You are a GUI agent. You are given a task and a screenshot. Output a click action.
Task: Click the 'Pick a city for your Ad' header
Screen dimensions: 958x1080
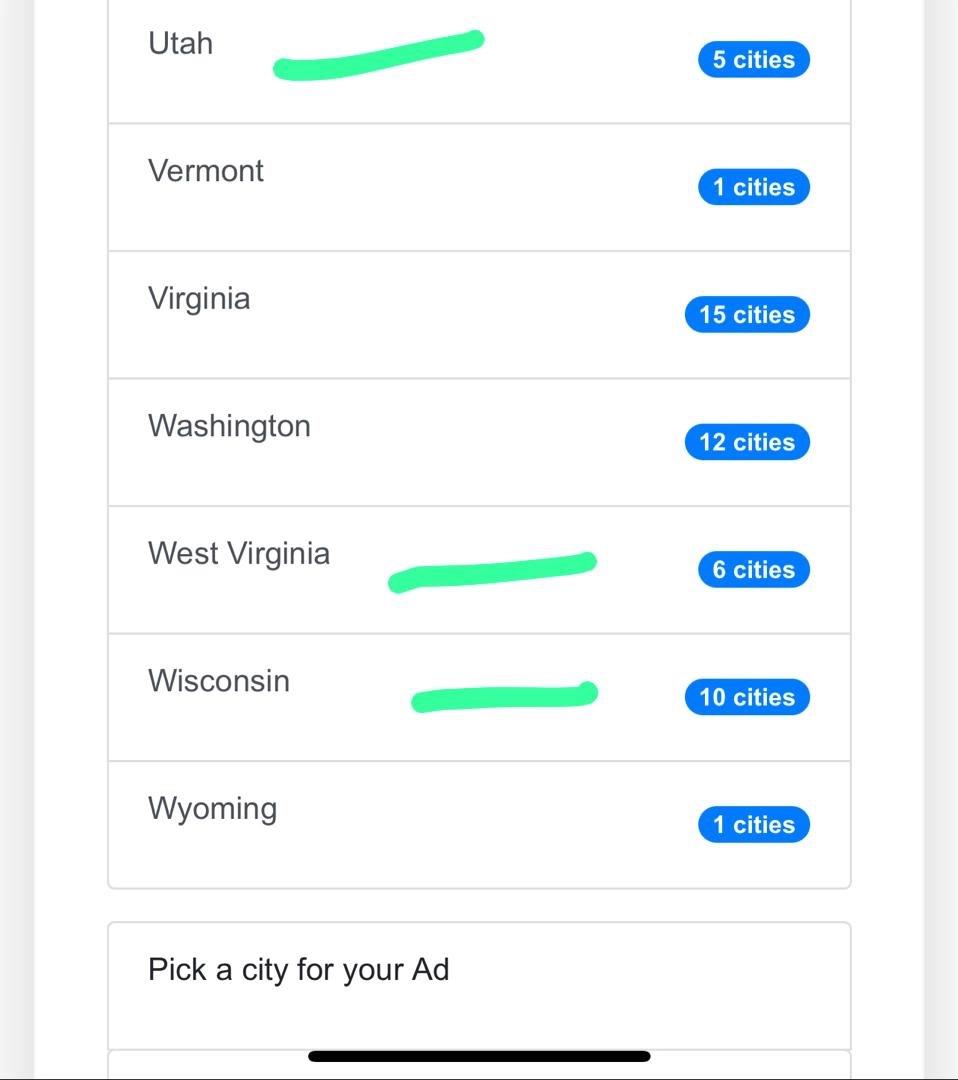click(298, 970)
